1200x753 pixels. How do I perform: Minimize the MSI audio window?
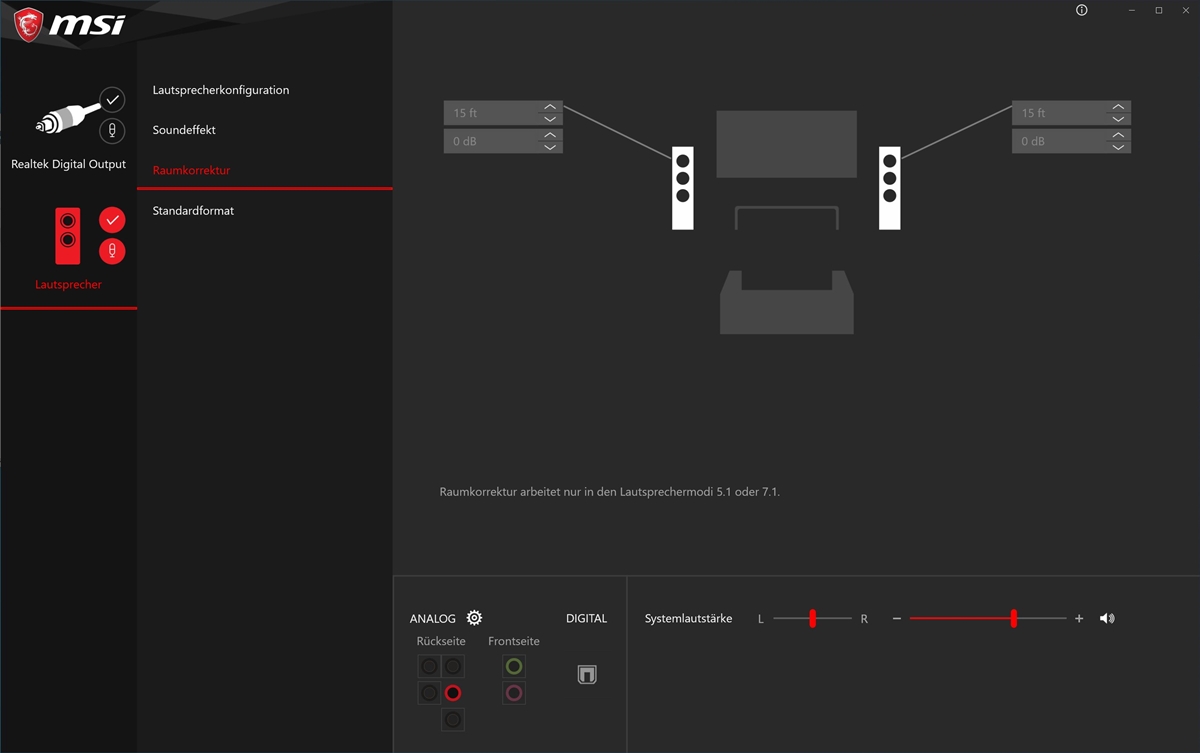pyautogui.click(x=1132, y=10)
